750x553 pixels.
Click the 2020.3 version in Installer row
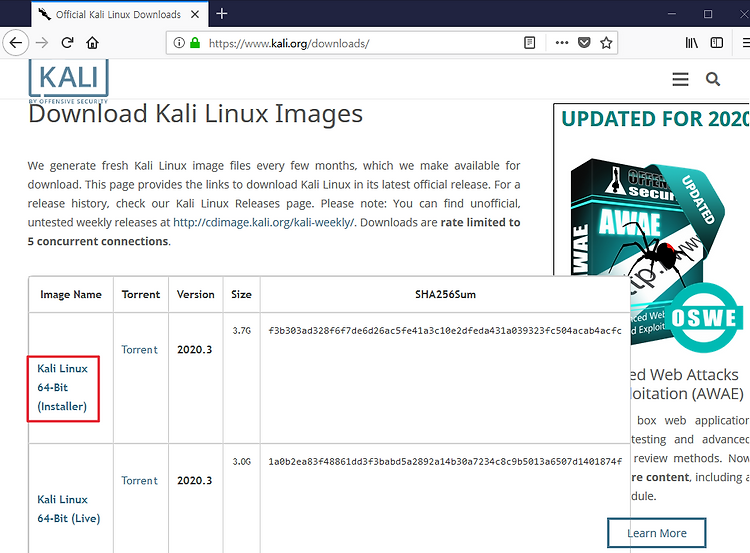pyautogui.click(x=195, y=350)
